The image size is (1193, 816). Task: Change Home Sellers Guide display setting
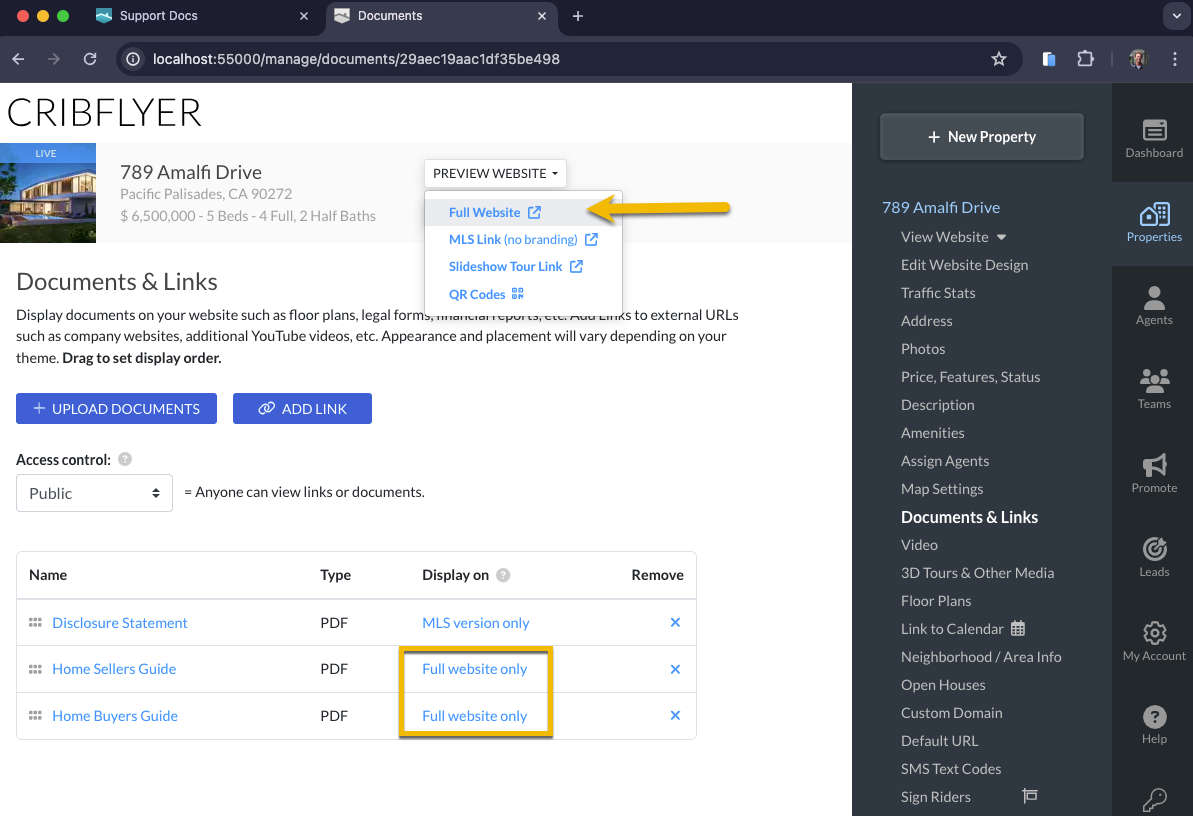click(x=475, y=669)
